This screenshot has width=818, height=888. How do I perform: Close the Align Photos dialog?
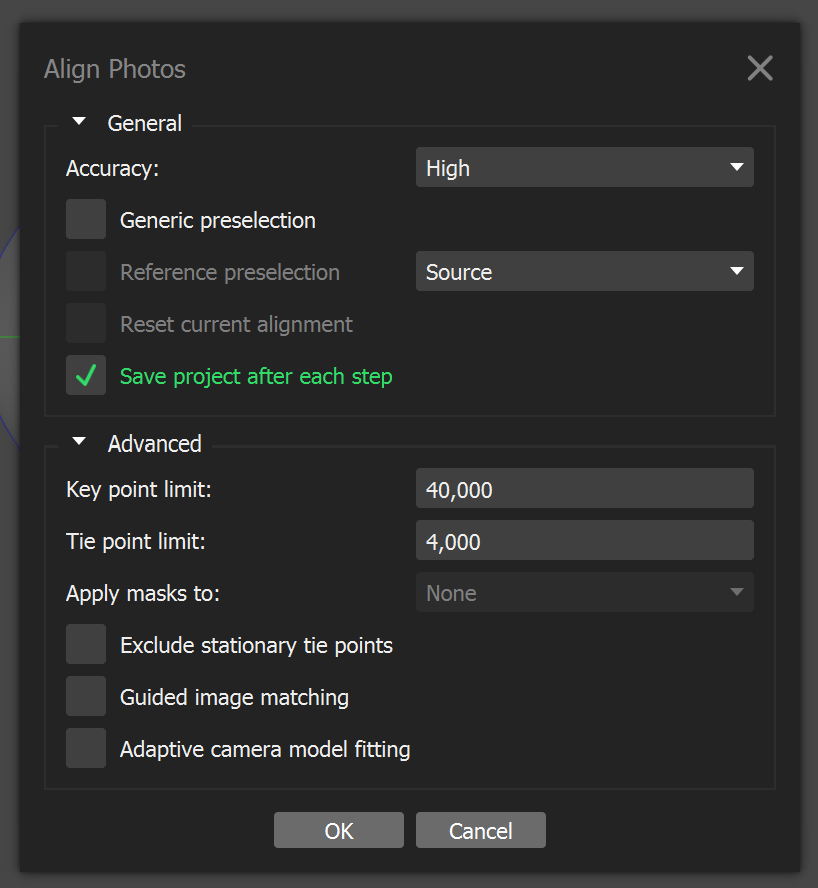(760, 69)
